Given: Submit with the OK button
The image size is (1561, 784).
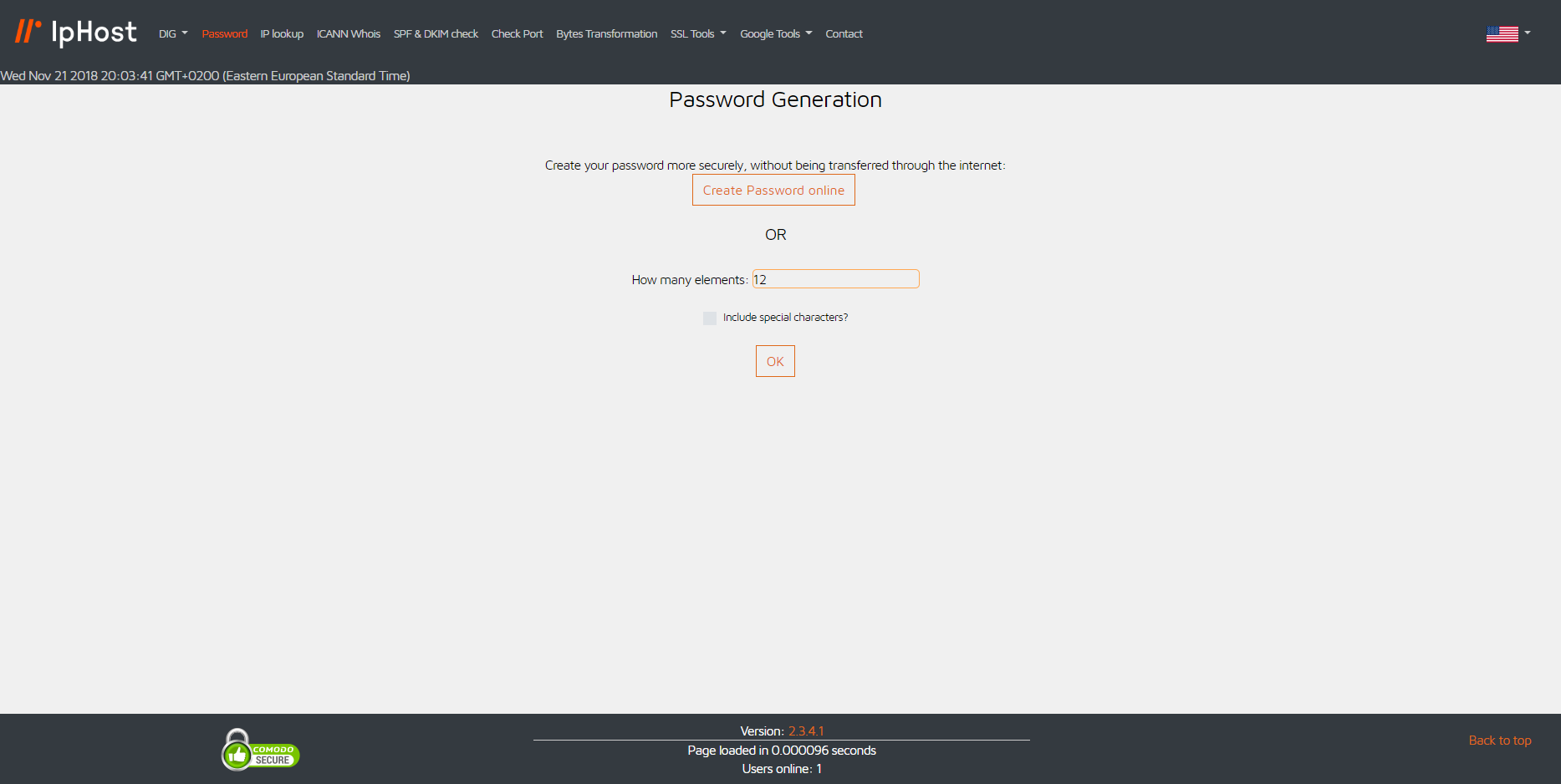Looking at the screenshot, I should [775, 361].
